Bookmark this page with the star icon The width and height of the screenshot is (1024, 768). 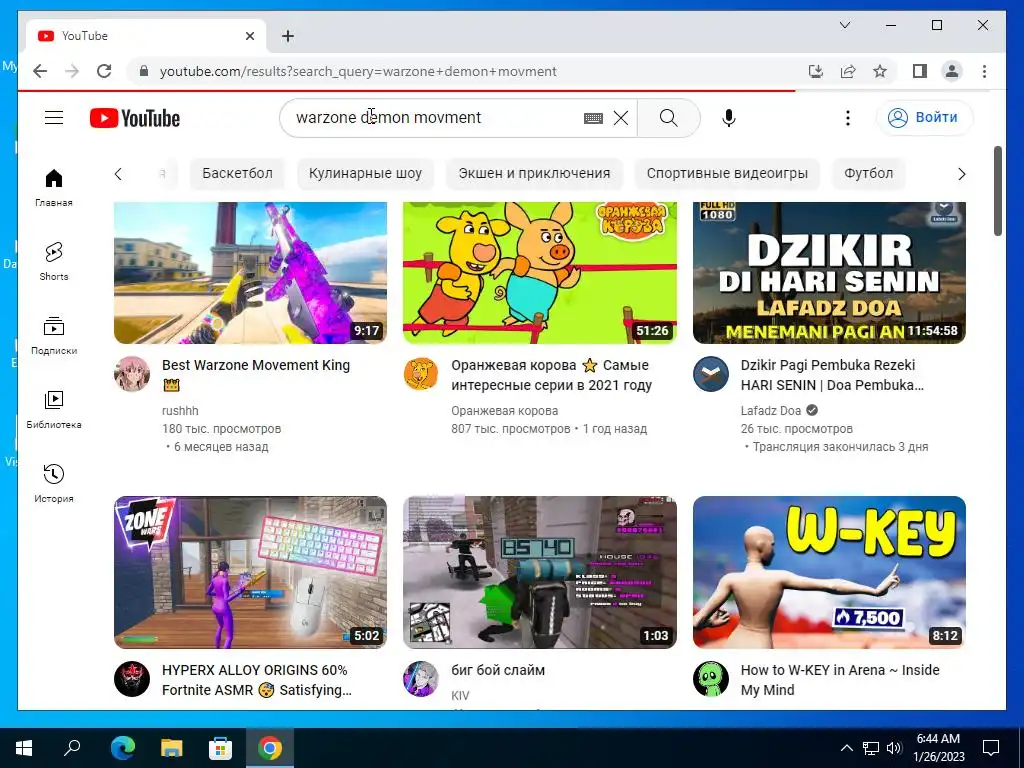click(x=880, y=71)
